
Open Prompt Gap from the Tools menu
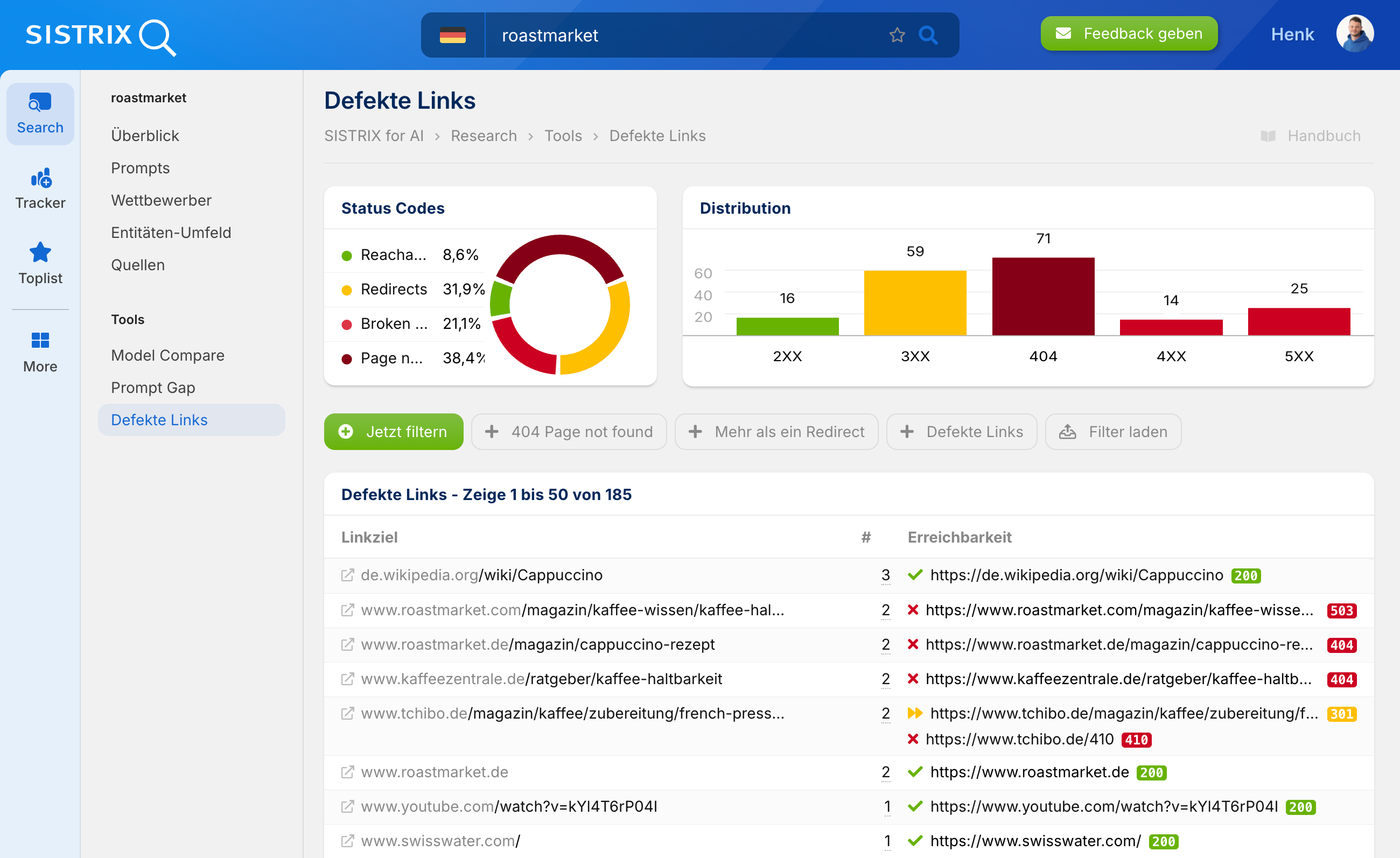pyautogui.click(x=153, y=387)
